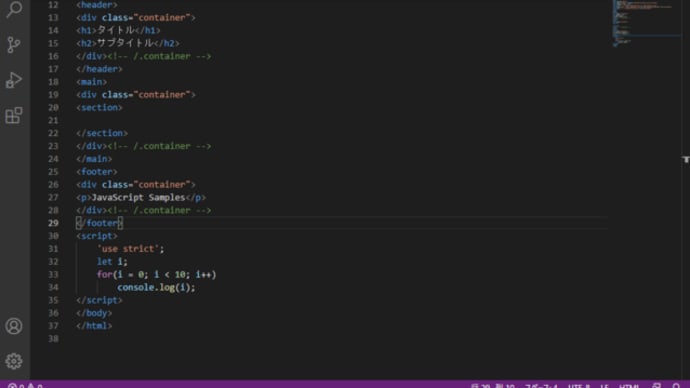The width and height of the screenshot is (690, 388).
Task: Click the container comment on line 23
Action: [159, 146]
